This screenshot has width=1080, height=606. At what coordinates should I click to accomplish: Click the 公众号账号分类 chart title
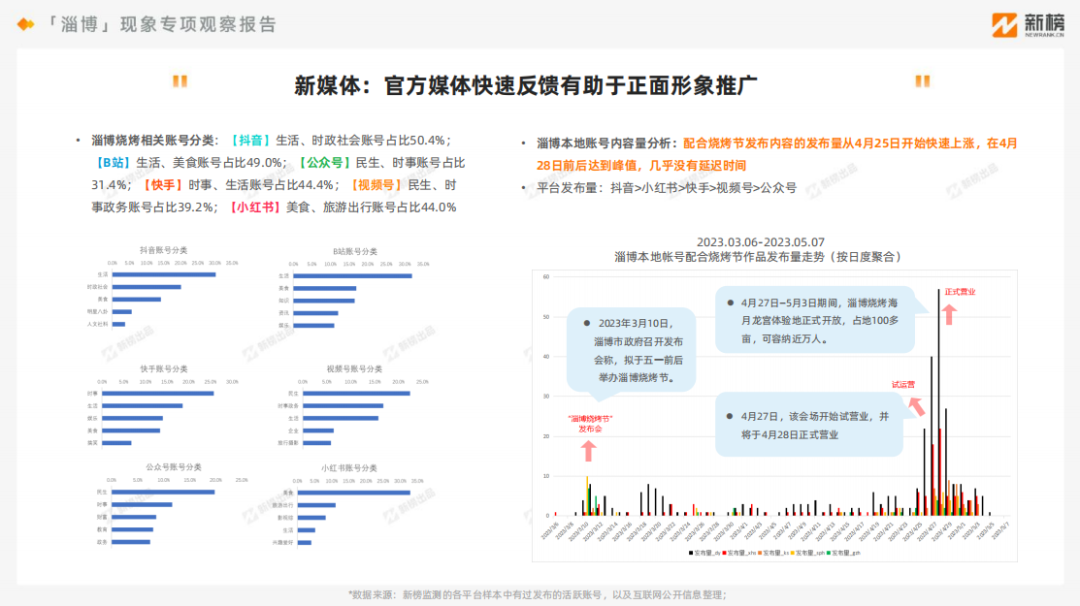point(173,468)
